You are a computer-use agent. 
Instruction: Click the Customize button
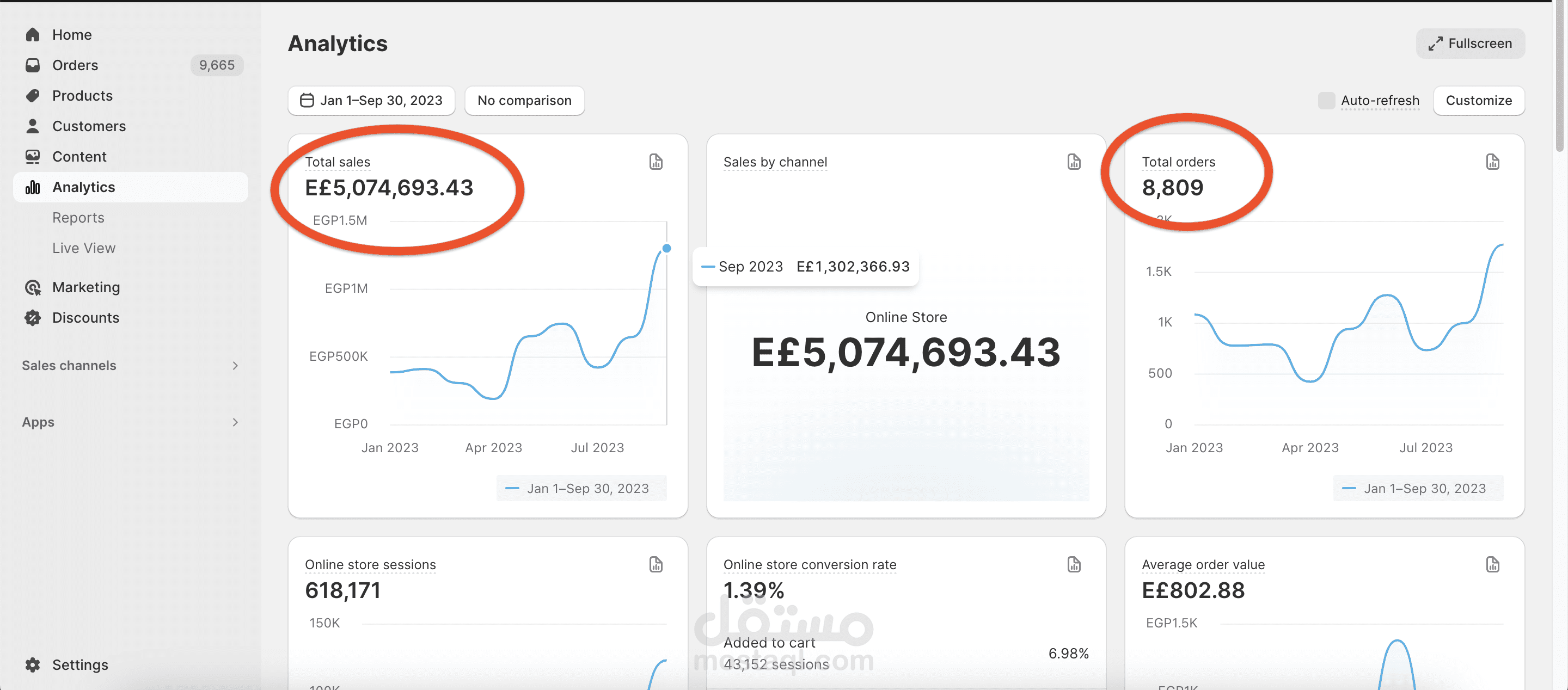tap(1479, 100)
